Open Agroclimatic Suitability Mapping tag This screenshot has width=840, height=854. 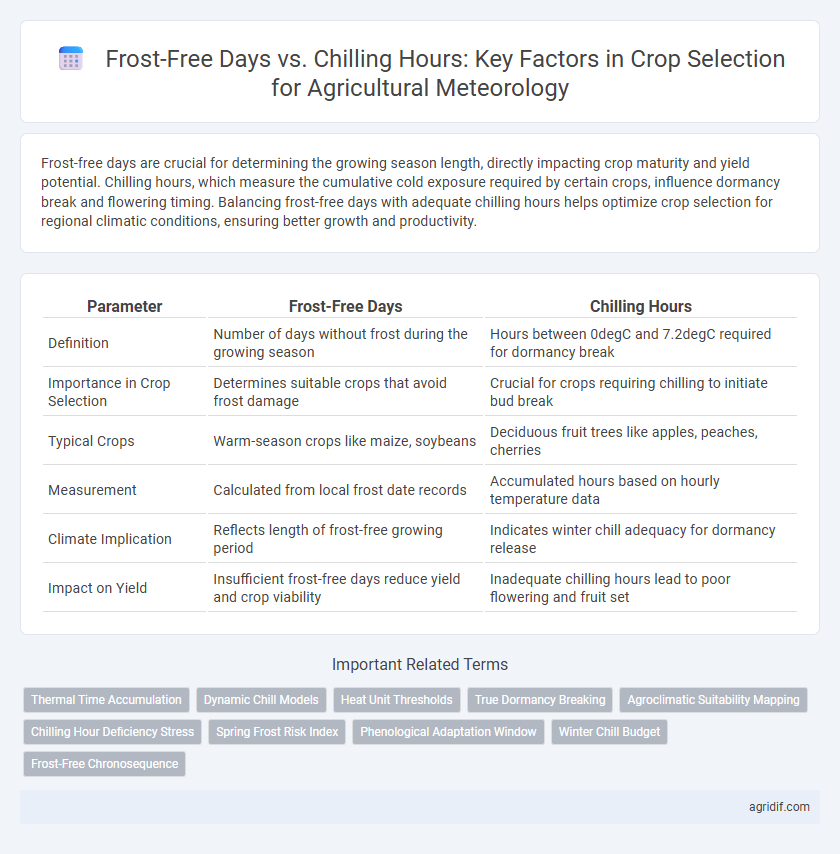[x=713, y=700]
